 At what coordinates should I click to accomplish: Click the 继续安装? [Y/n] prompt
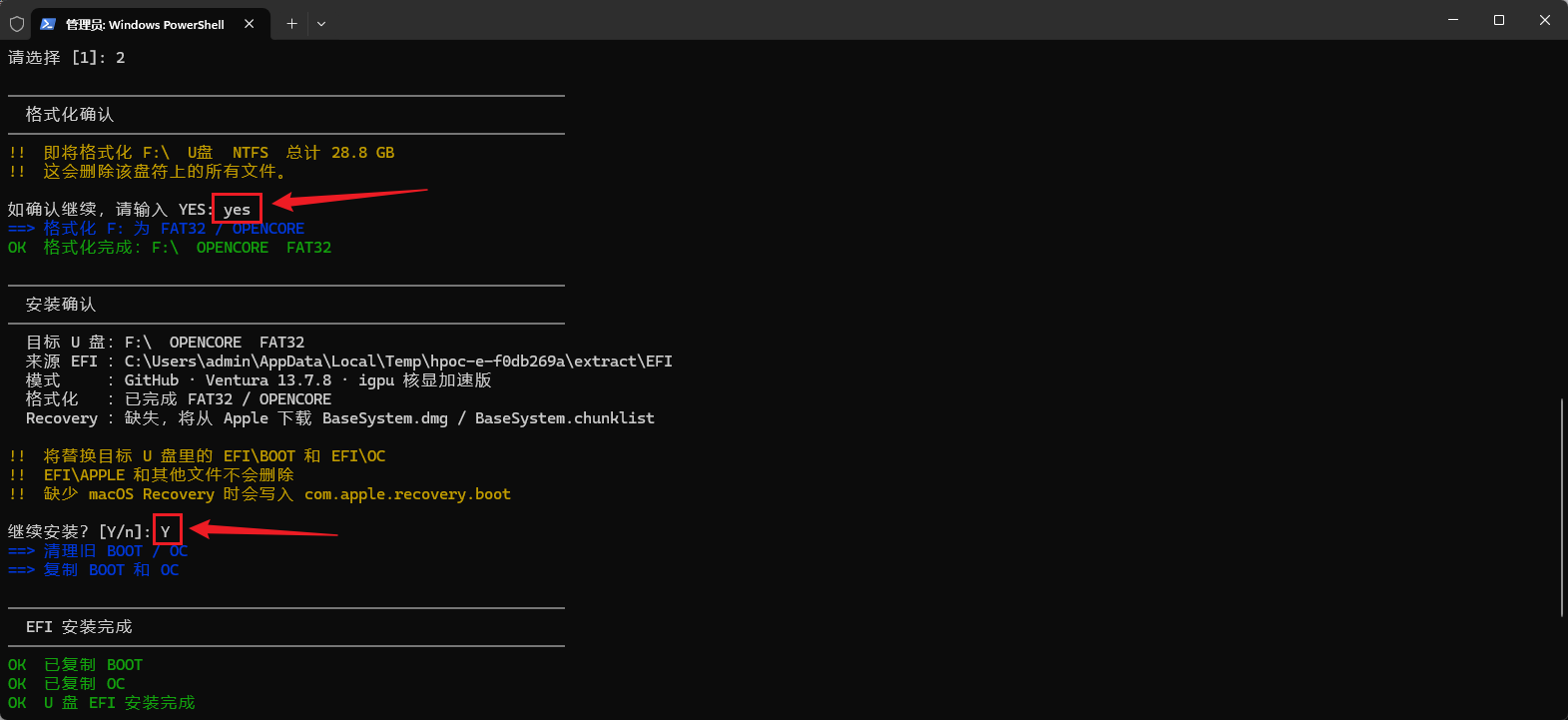point(80,532)
